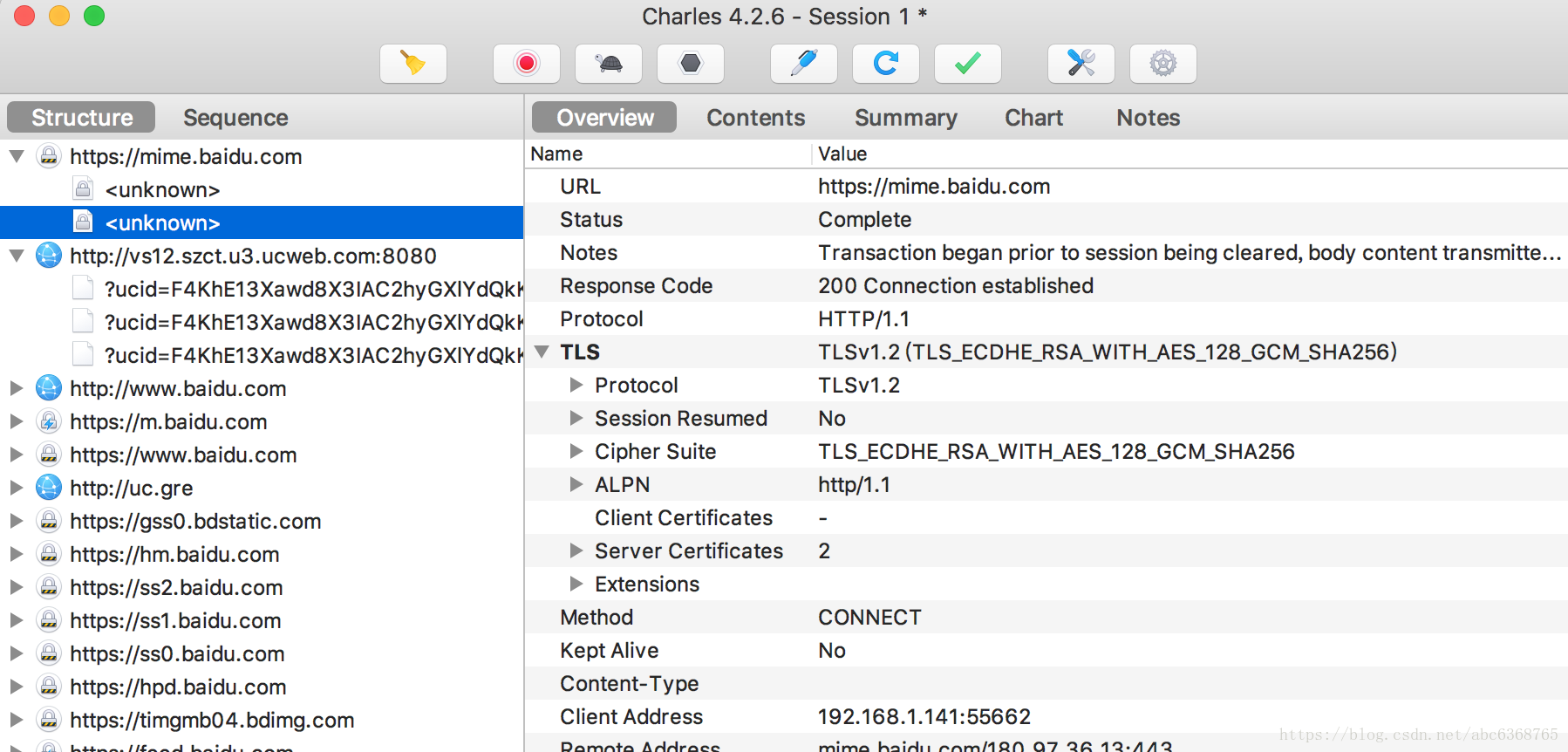The height and width of the screenshot is (752, 1568).
Task: Click lock icon beside https://www.baidu.com
Action: click(49, 455)
